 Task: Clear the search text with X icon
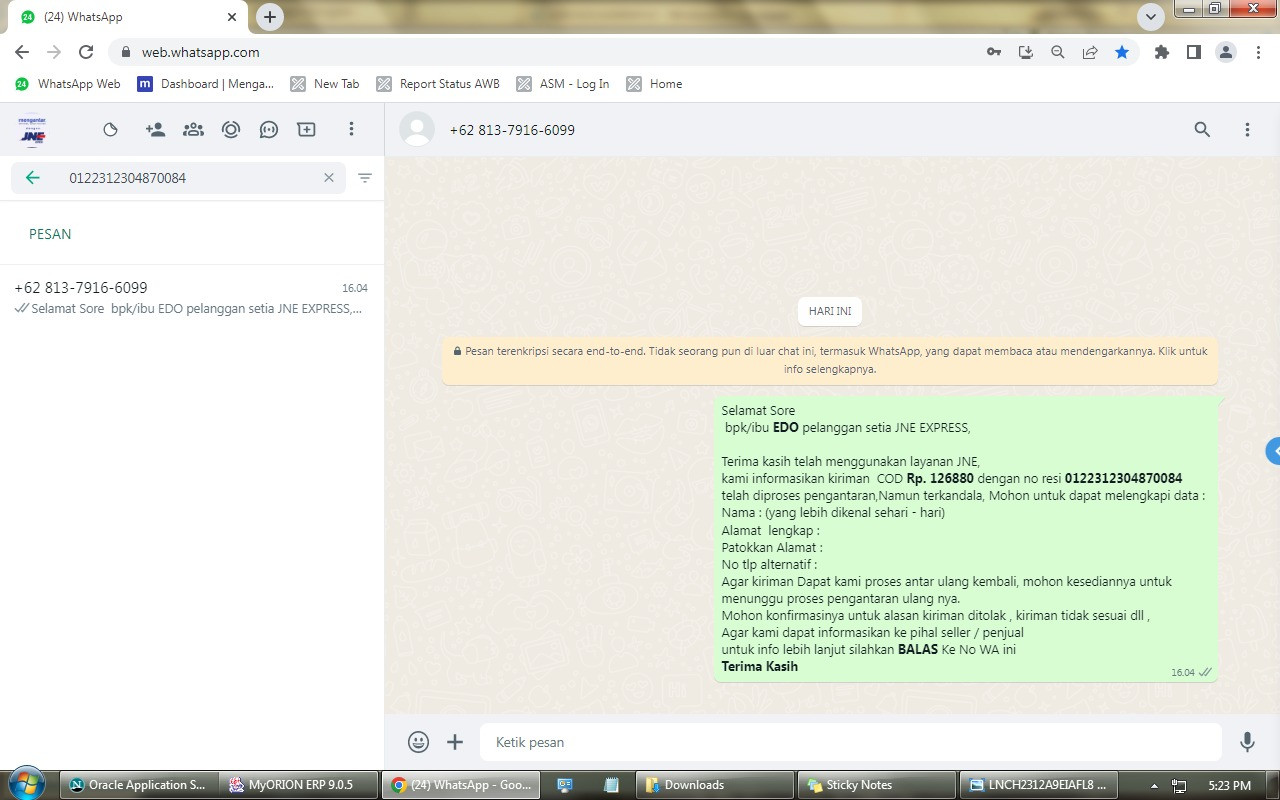329,178
